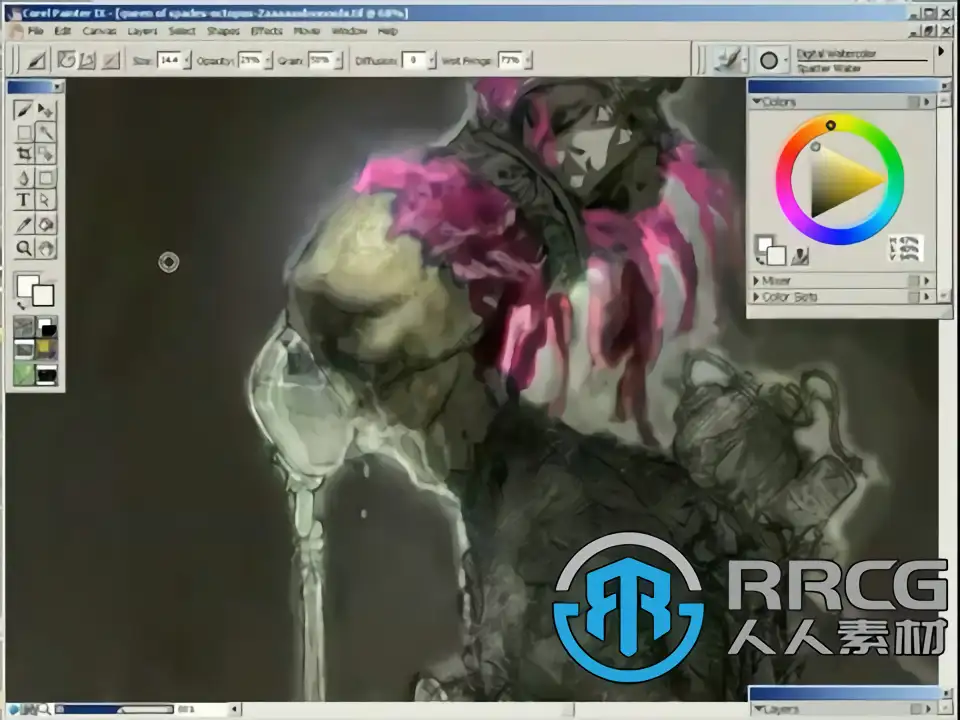Click the Grain value field
The width and height of the screenshot is (960, 720).
320,60
